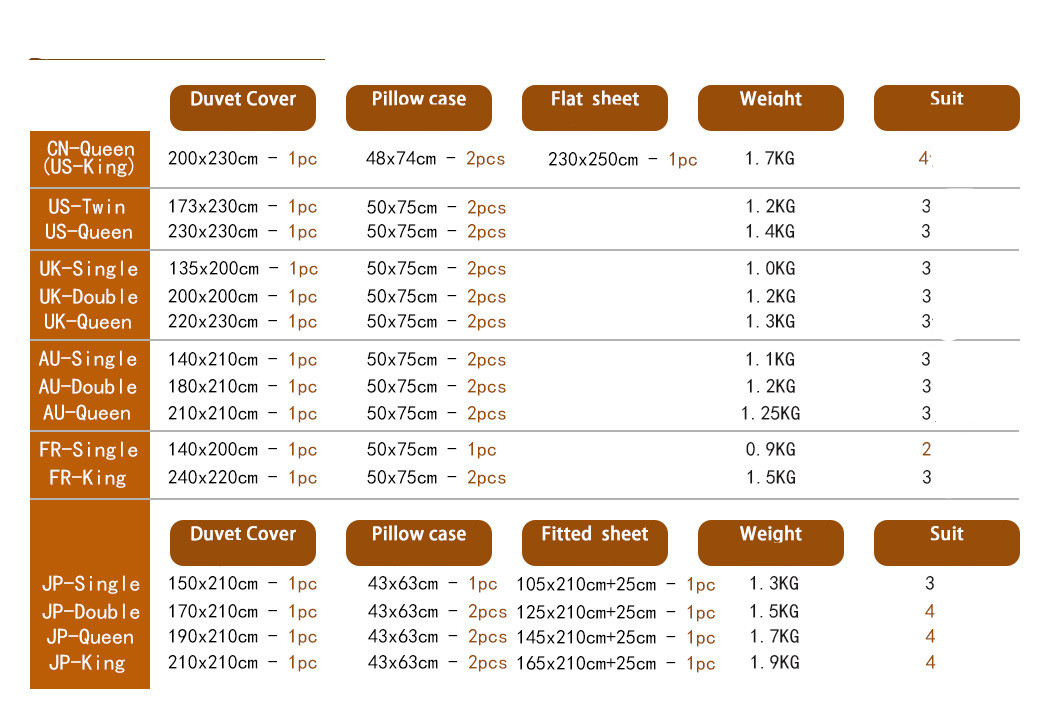Select the JP-Single size label
1050x720 pixels.
coord(91,584)
